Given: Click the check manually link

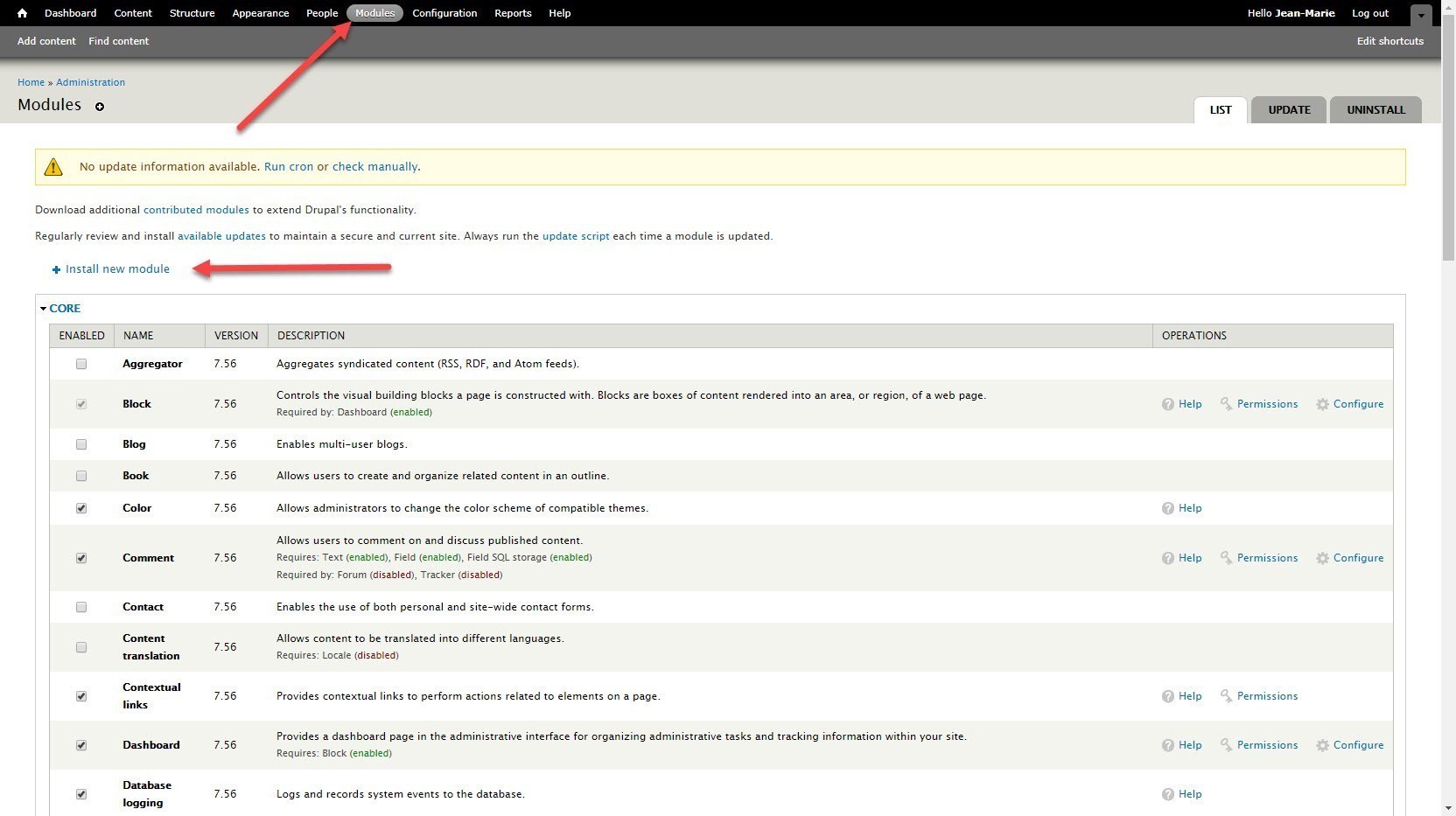Looking at the screenshot, I should tap(374, 166).
